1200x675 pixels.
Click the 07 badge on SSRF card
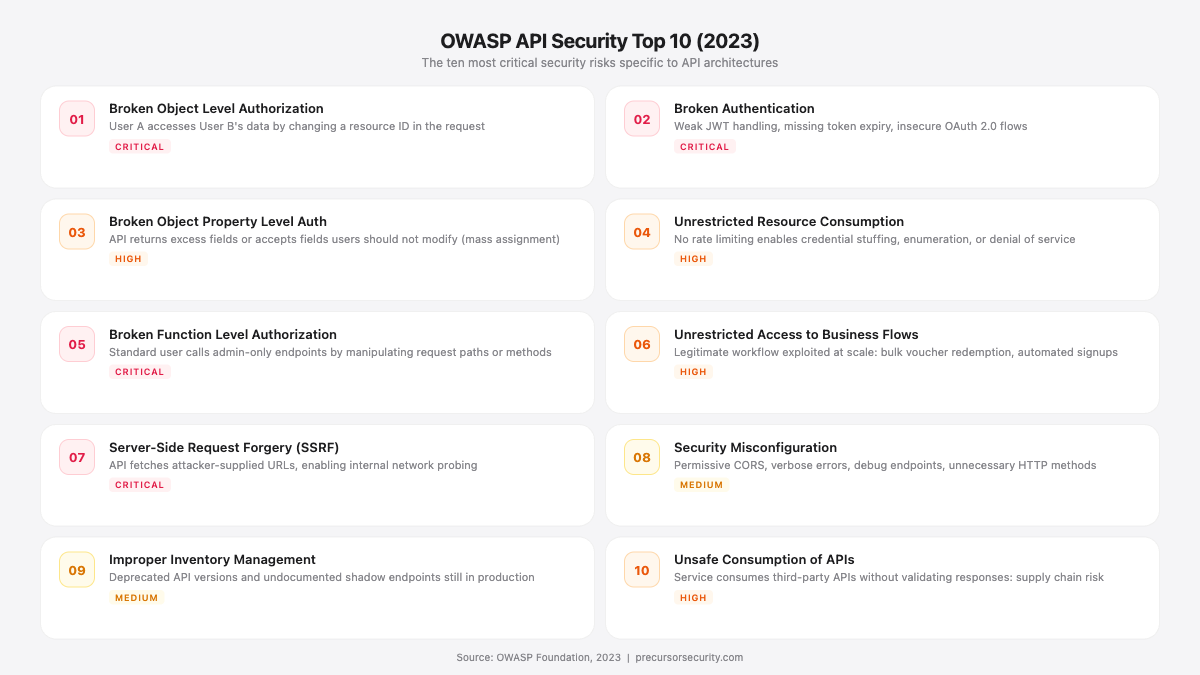pos(76,457)
